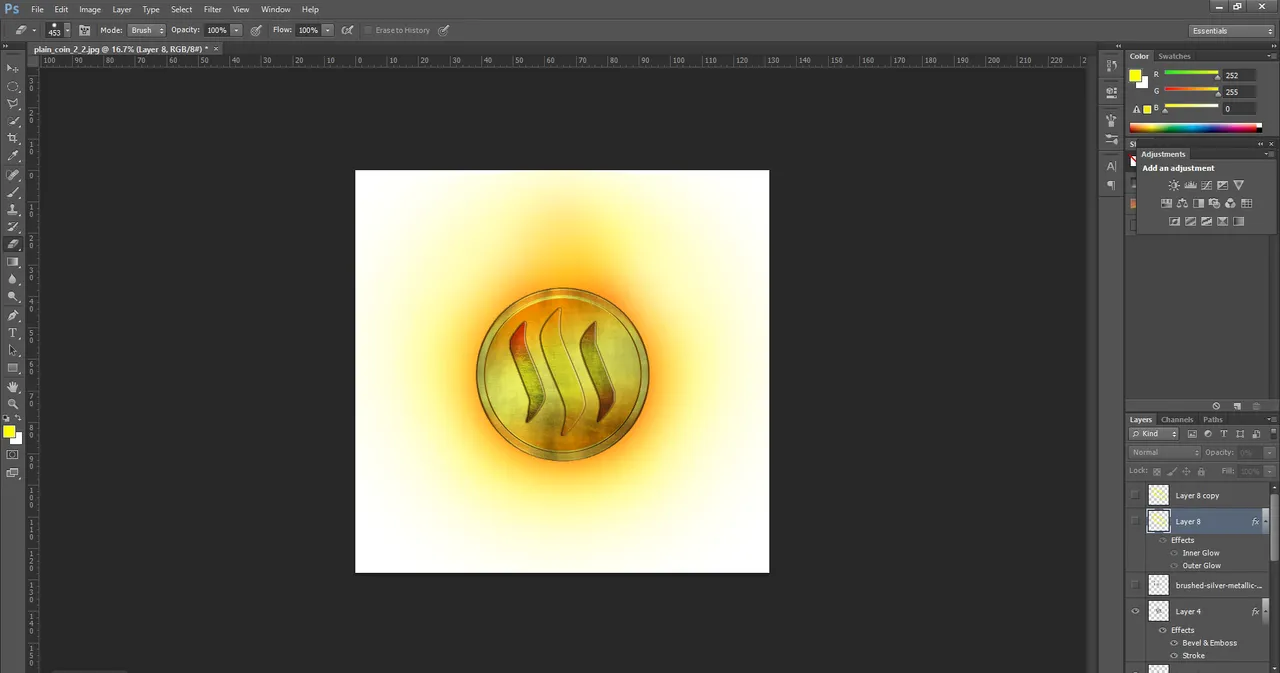Add a Brightness/Contrast adjustment
This screenshot has width=1280, height=673.
1174,185
